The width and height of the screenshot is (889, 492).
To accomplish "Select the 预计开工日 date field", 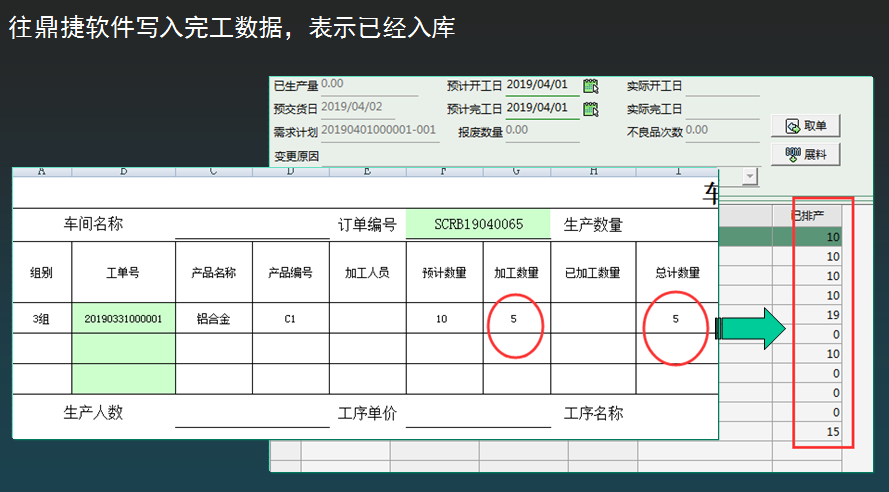I will [543, 85].
